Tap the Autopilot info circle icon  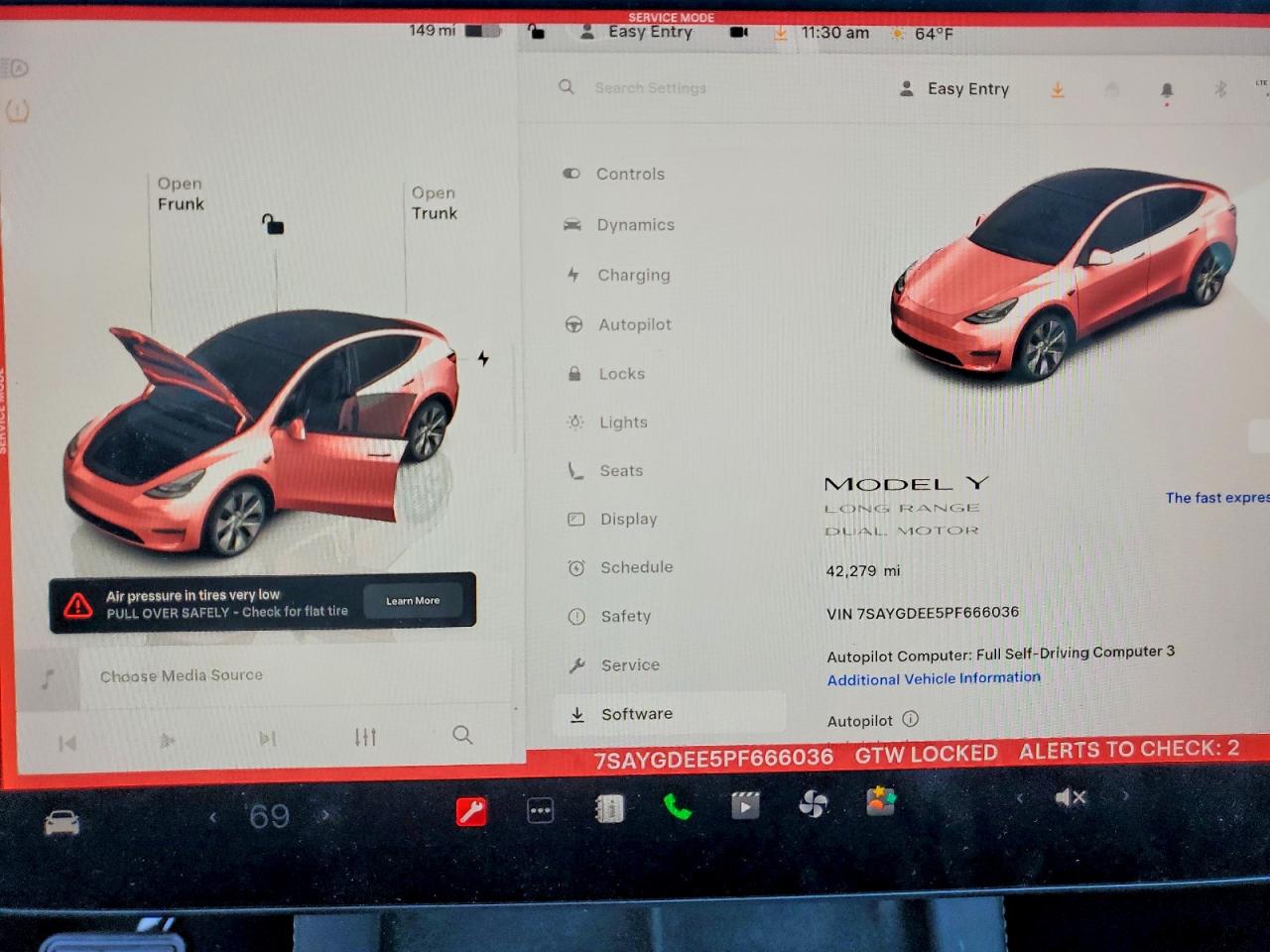pos(911,719)
